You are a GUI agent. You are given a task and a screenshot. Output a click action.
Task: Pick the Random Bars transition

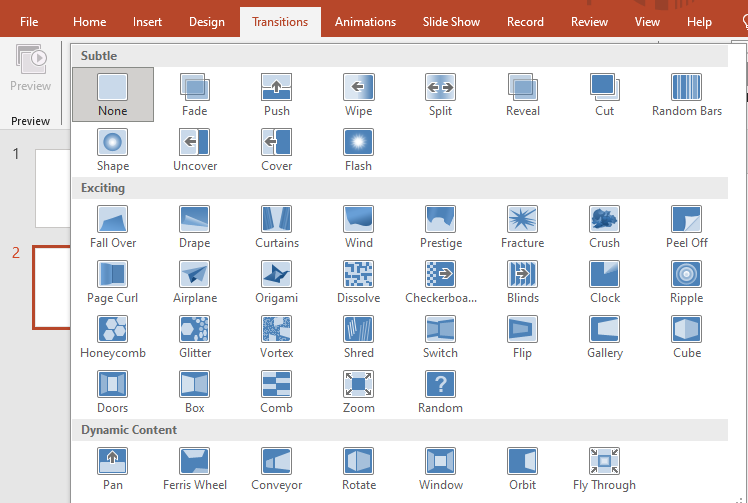click(686, 94)
